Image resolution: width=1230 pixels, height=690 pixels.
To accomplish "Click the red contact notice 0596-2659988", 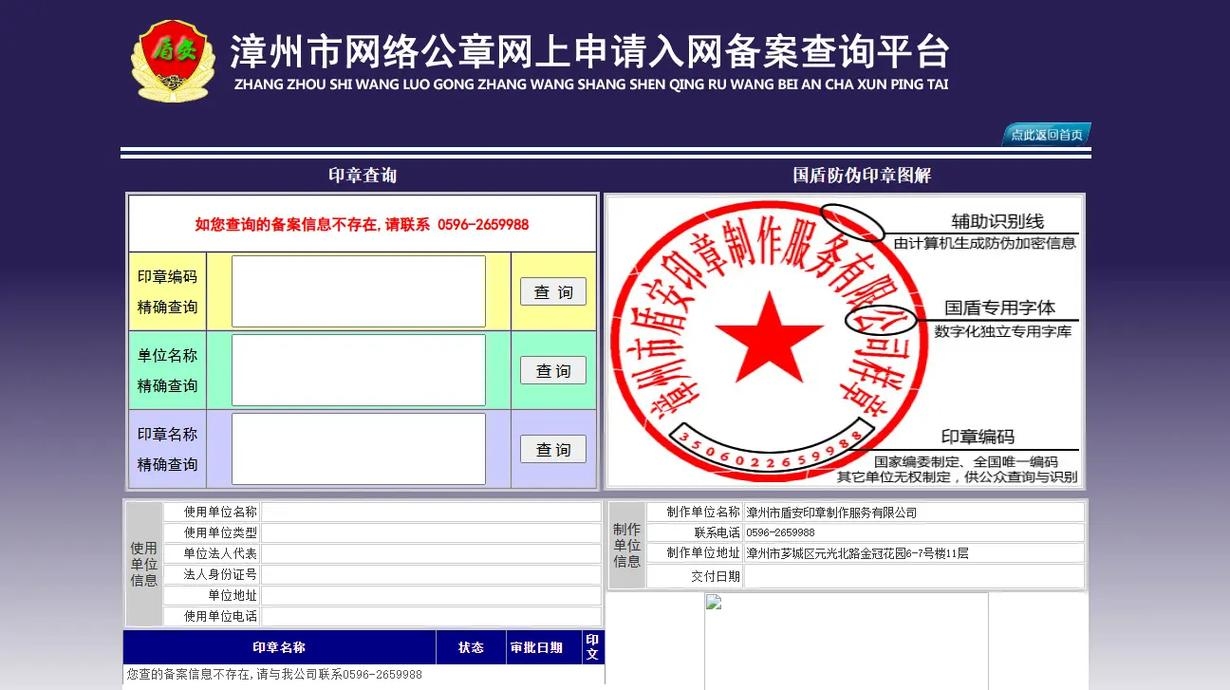I will point(362,224).
